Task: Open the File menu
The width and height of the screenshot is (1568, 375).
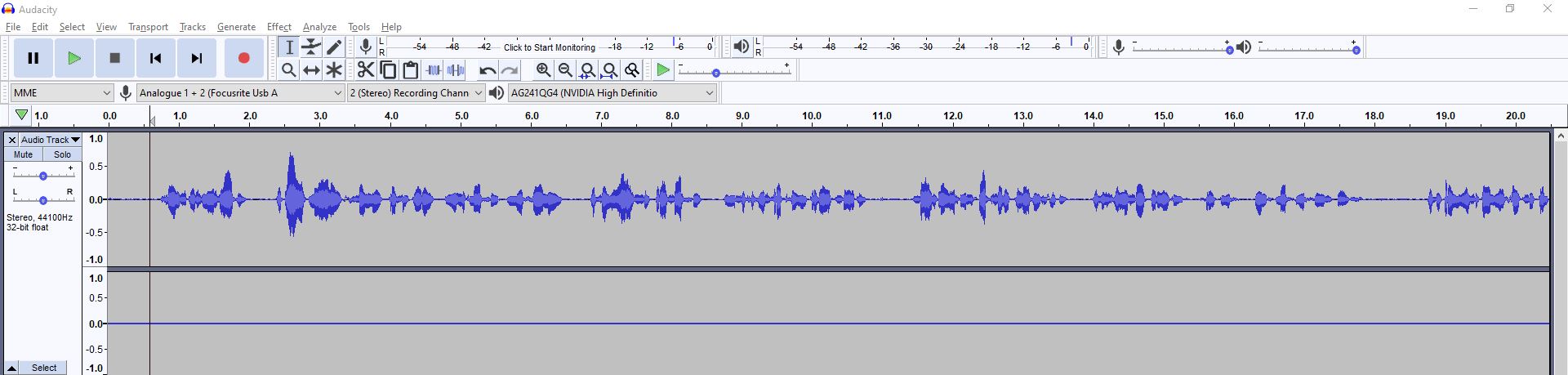Action: click(13, 27)
